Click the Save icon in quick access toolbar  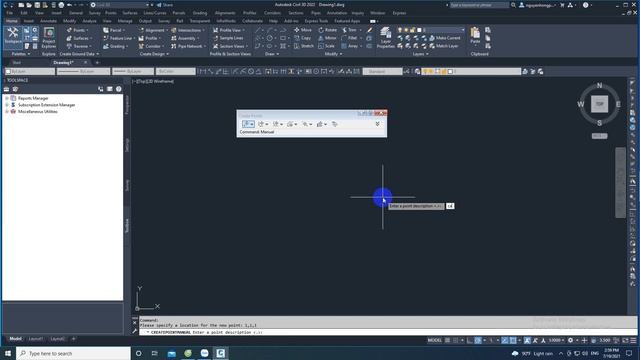coord(37,5)
